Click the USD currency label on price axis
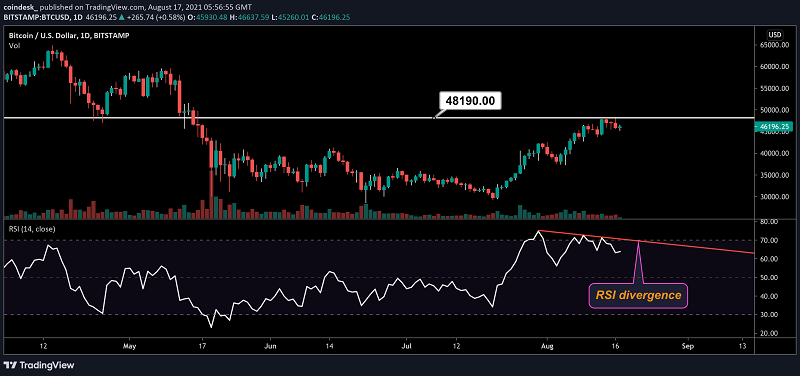 [774, 35]
